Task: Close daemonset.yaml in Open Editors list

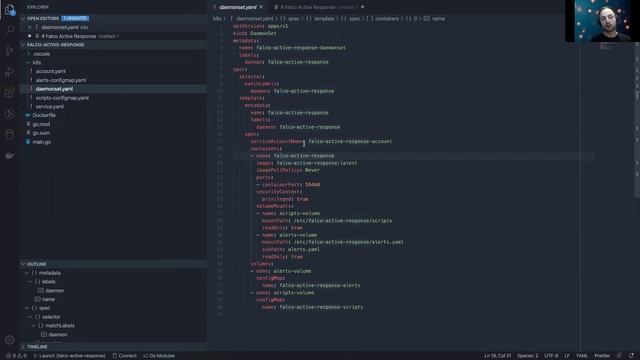Action: [30, 27]
